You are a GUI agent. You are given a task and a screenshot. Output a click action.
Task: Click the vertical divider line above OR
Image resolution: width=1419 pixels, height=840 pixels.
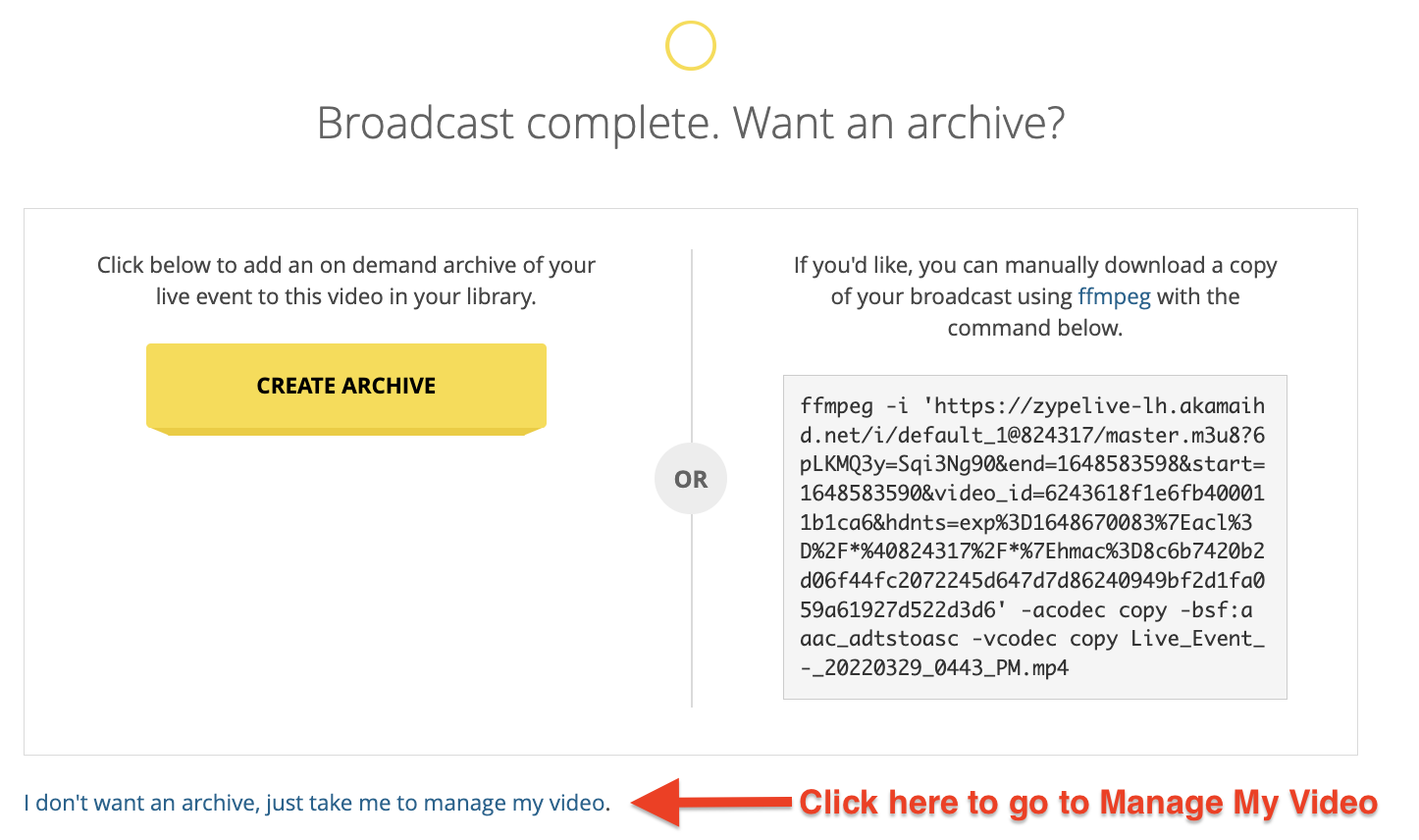tap(692, 345)
